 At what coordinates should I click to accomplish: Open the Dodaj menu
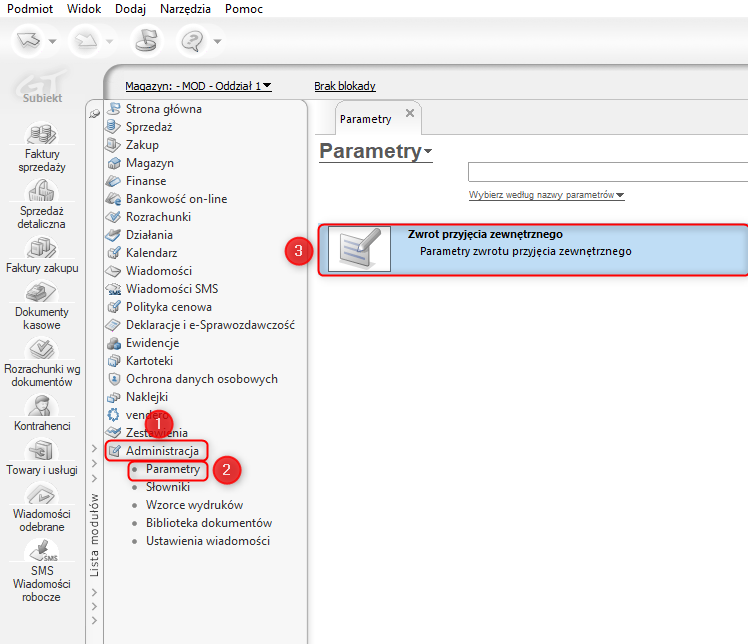coord(130,9)
